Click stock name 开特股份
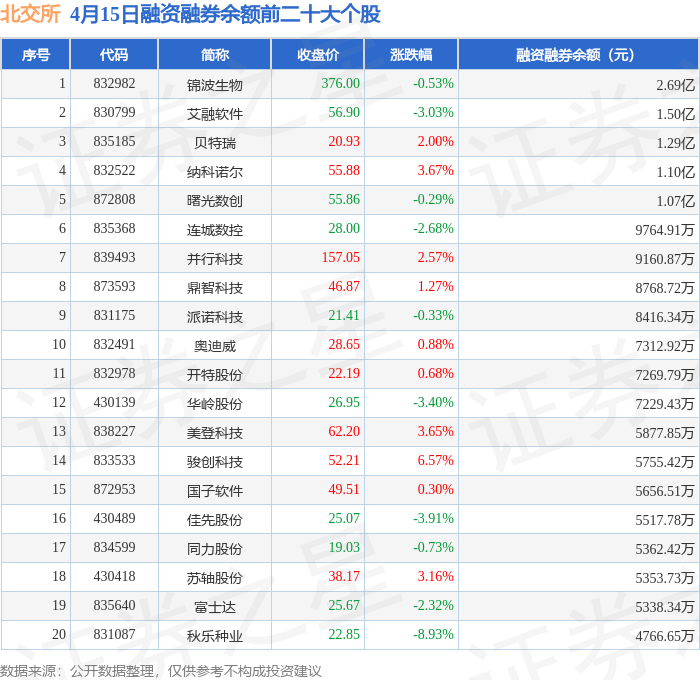700x680 pixels. [215, 375]
